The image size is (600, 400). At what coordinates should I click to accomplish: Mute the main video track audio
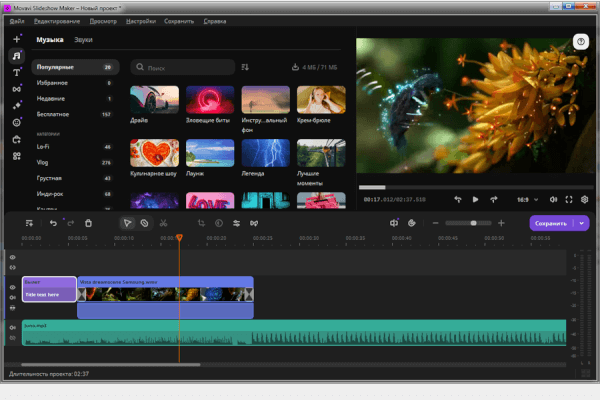[x=13, y=297]
